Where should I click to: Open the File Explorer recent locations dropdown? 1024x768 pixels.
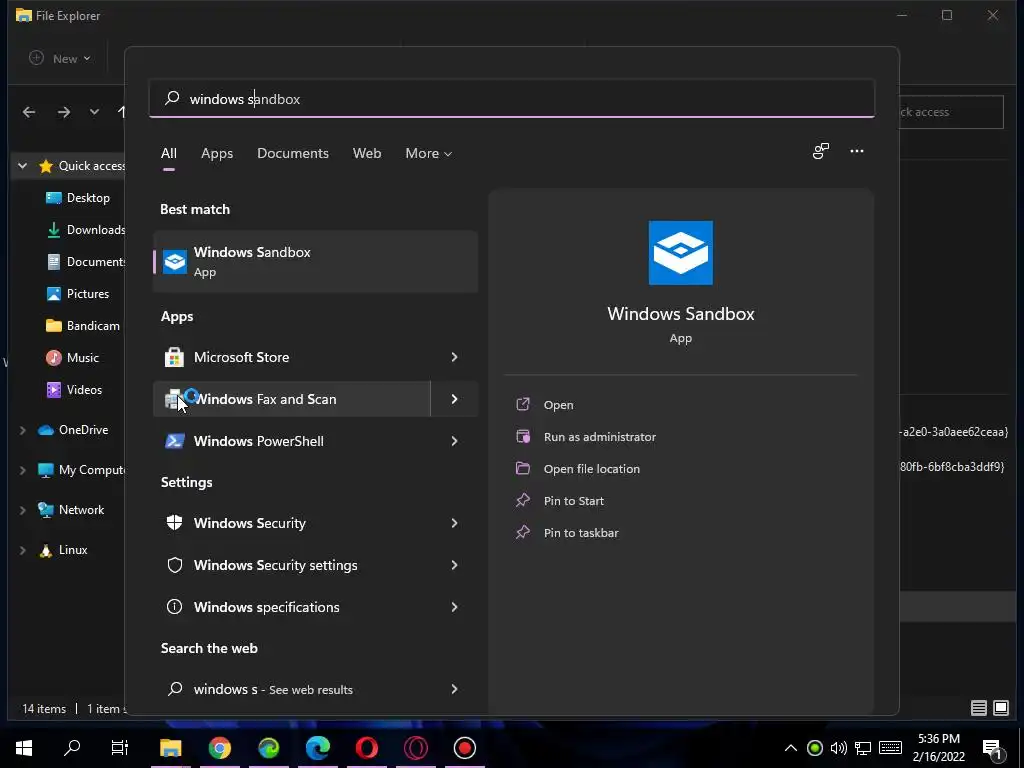[x=95, y=112]
